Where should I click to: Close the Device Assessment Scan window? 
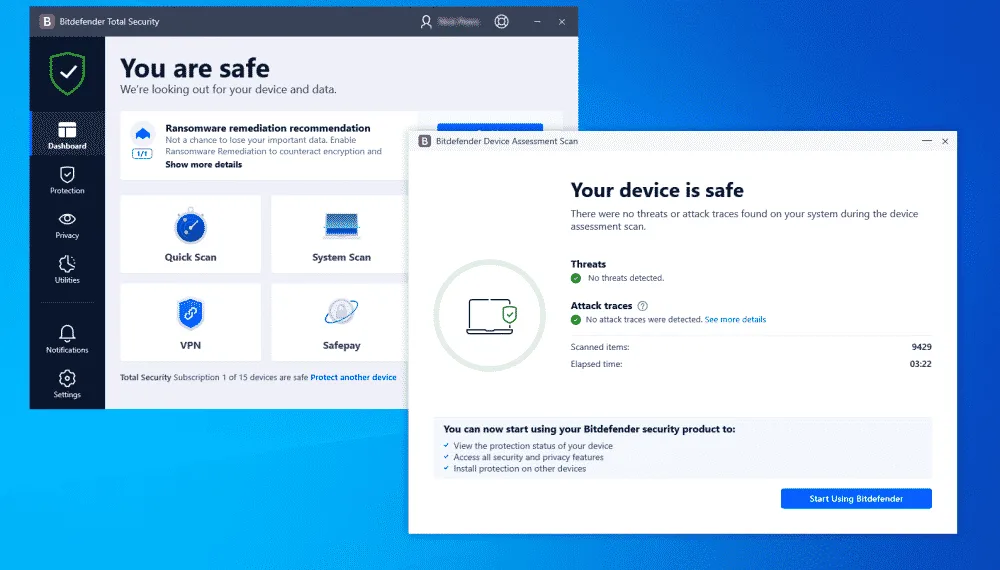pyautogui.click(x=945, y=141)
